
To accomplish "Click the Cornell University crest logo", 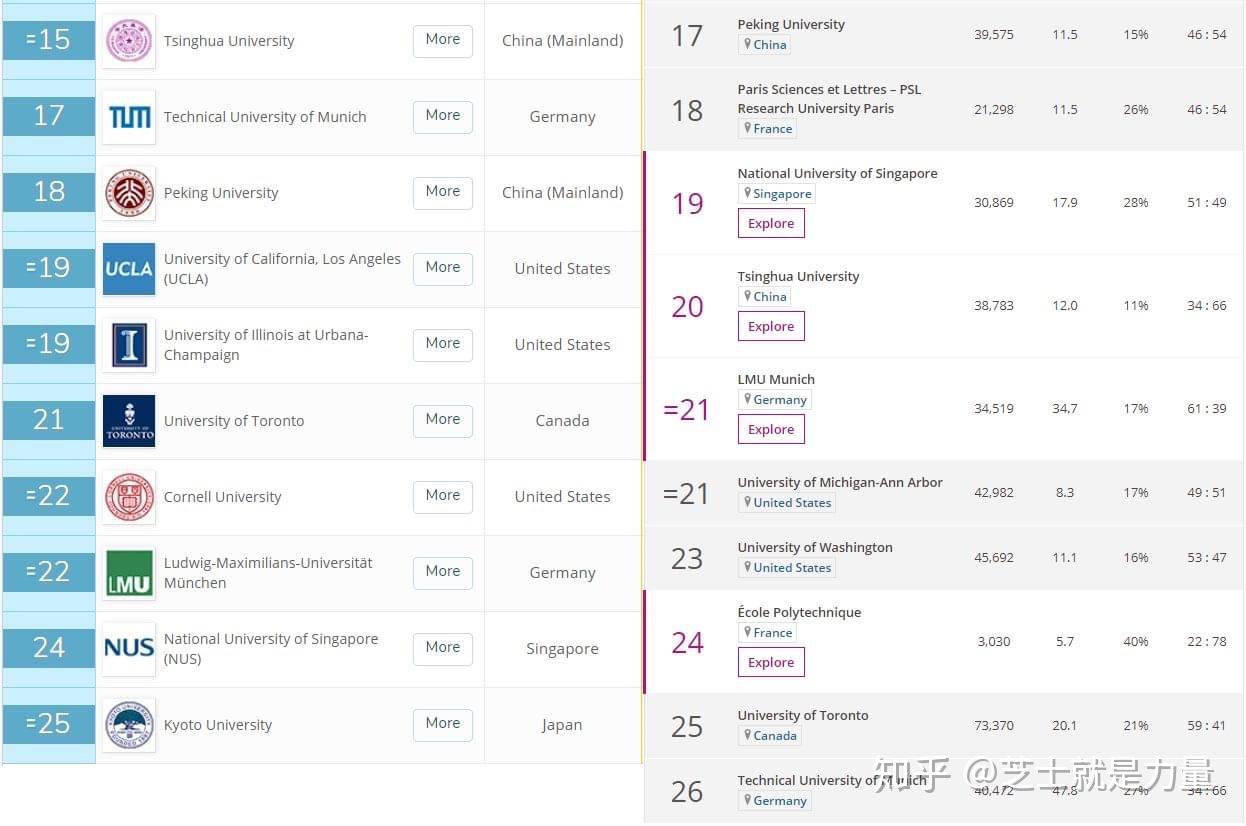I will tap(129, 497).
